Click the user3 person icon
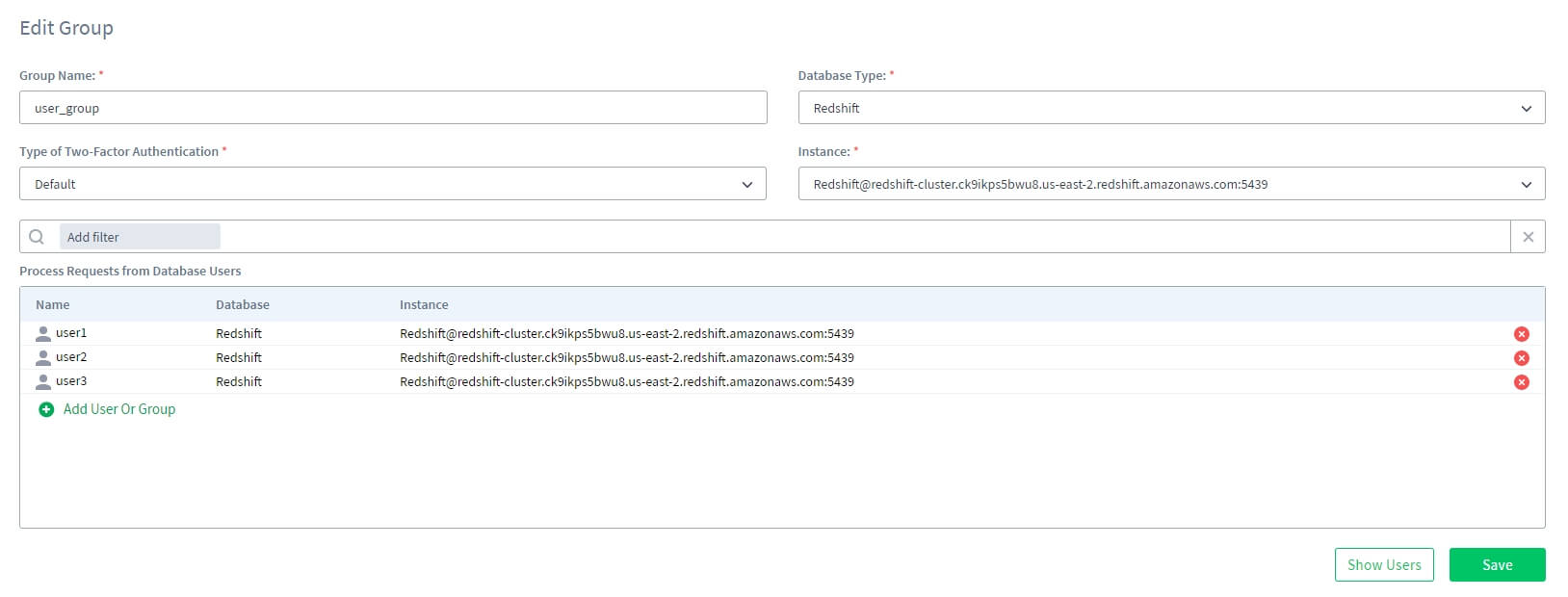Image resolution: width=1568 pixels, height=597 pixels. 43,382
